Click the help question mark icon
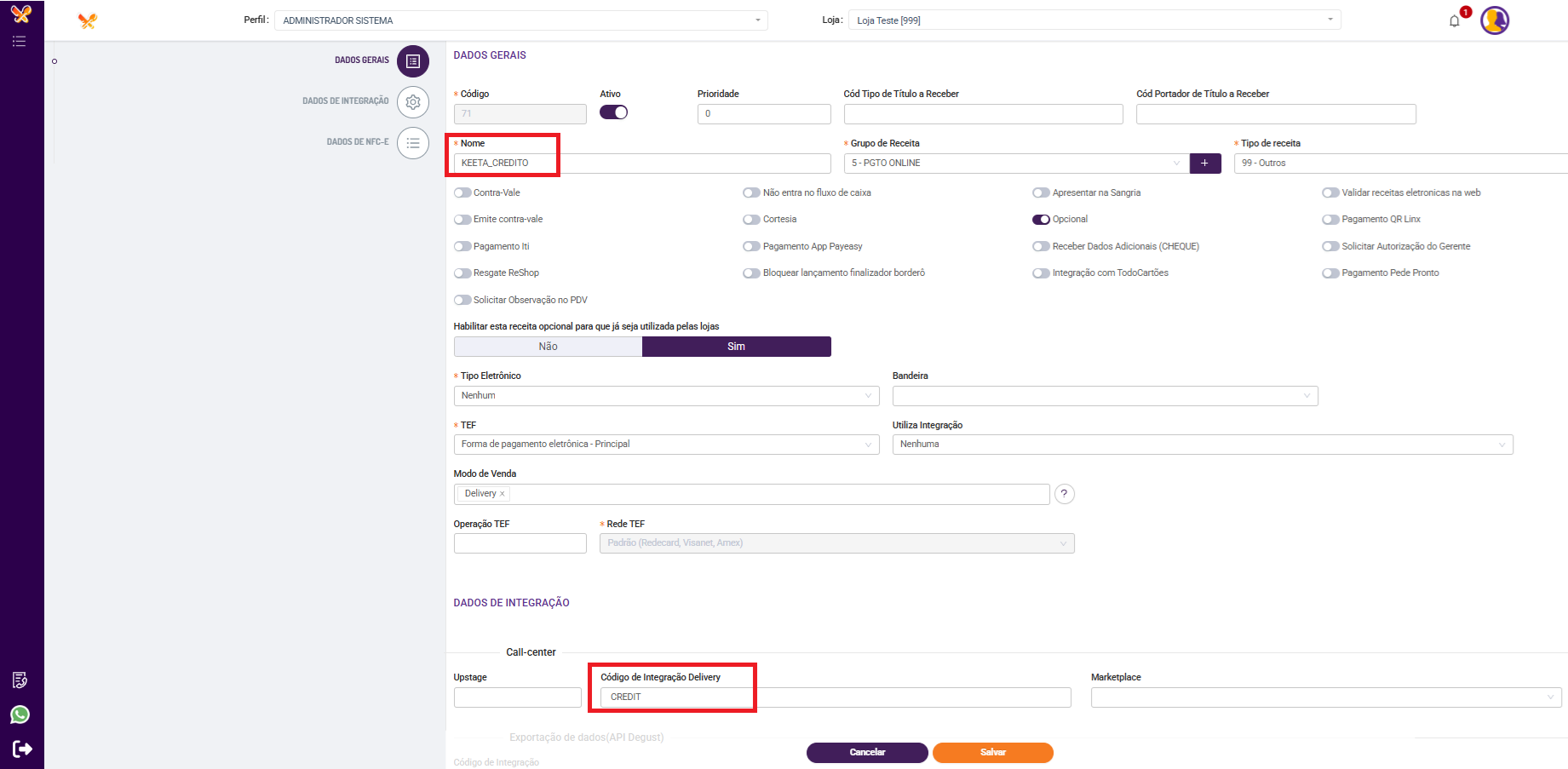Screen dimensions: 1568x769 pos(1064,494)
